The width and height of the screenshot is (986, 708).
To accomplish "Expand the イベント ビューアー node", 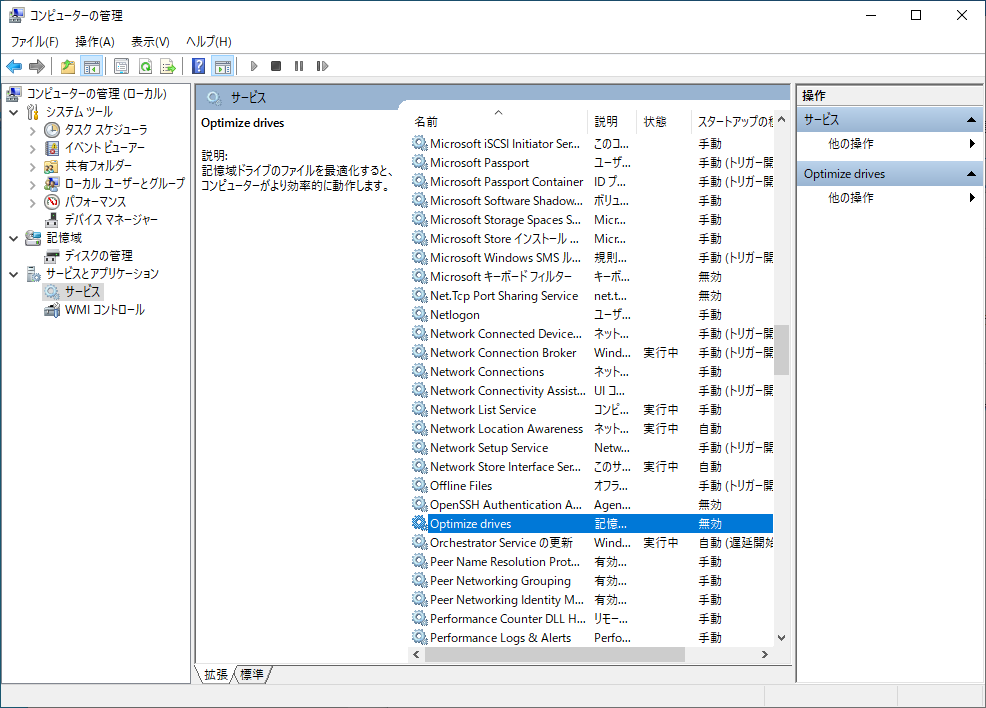I will pos(33,148).
